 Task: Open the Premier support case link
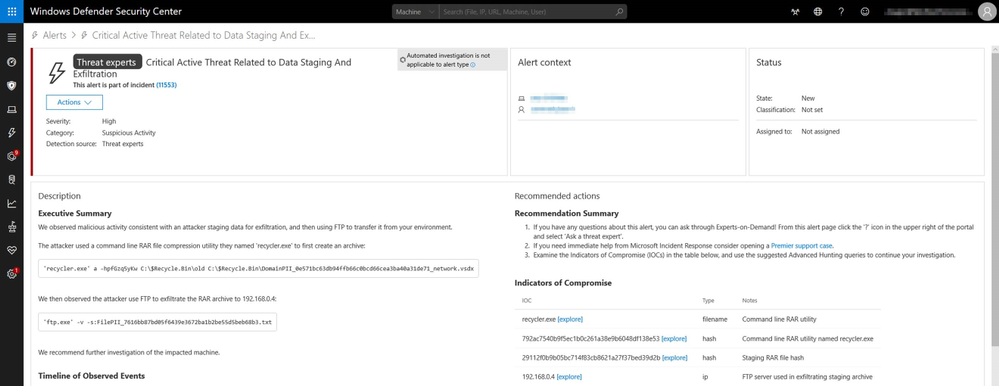click(x=801, y=245)
